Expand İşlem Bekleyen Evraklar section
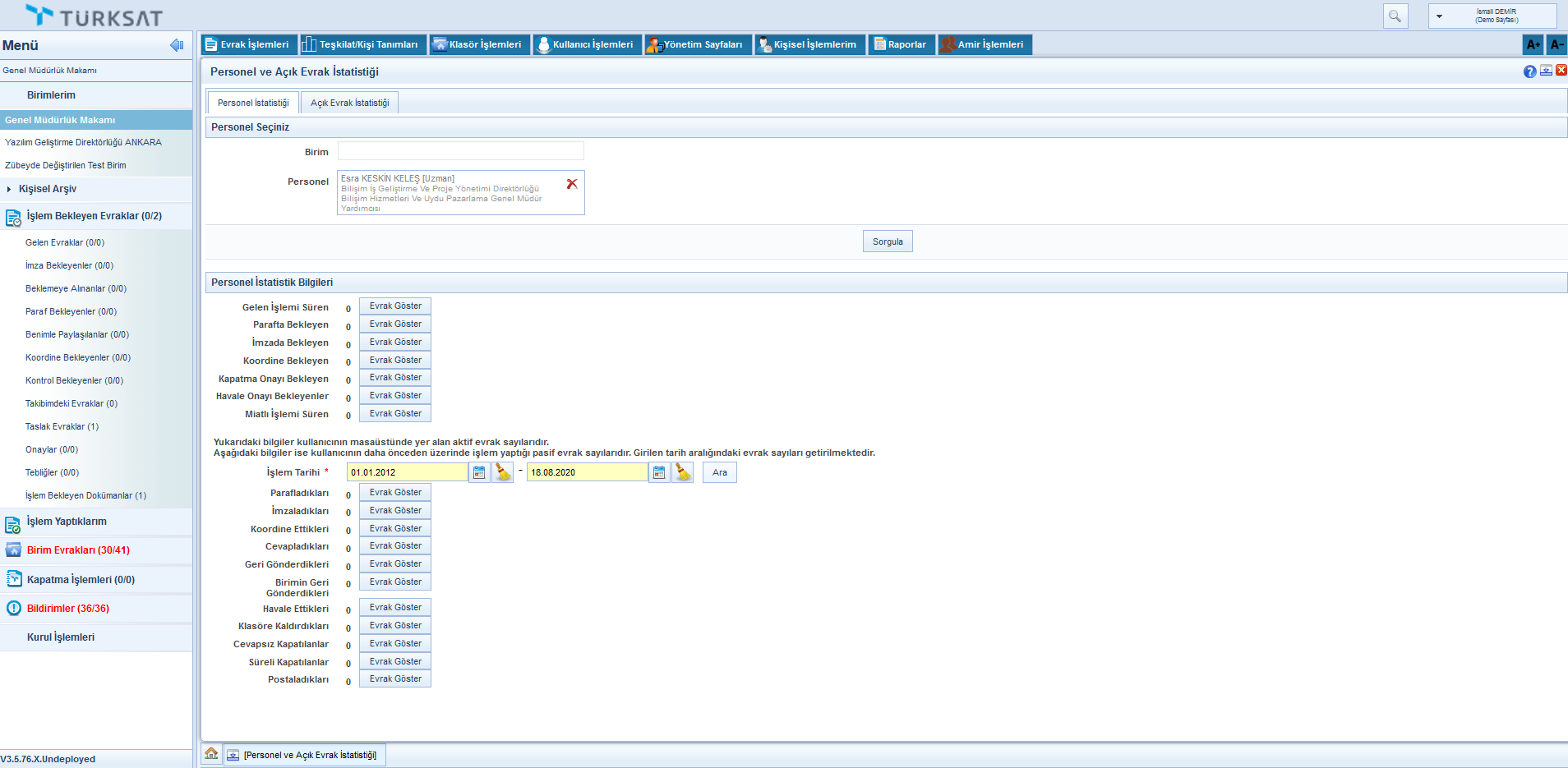The width and height of the screenshot is (1568, 768). click(x=94, y=216)
